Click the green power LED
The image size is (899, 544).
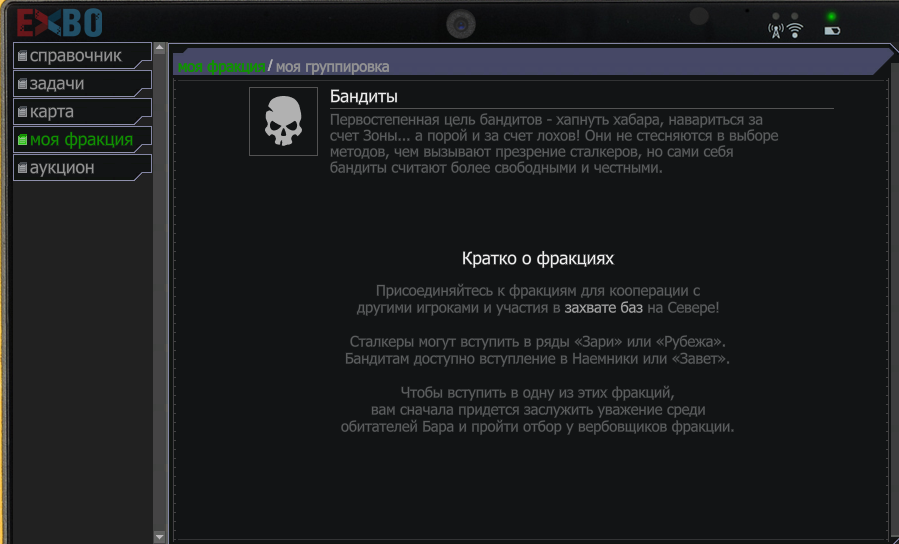click(x=831, y=16)
